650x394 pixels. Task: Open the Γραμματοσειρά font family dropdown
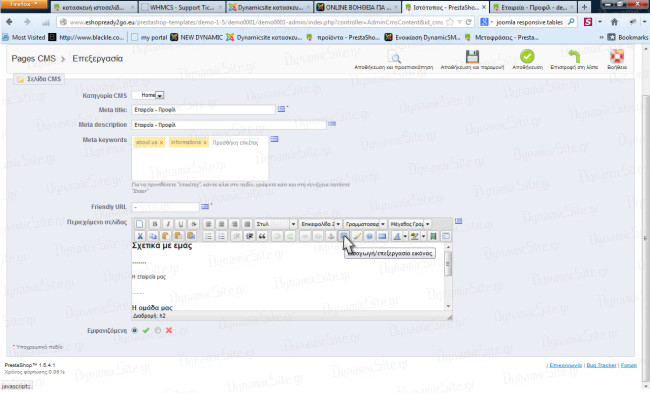[365, 224]
